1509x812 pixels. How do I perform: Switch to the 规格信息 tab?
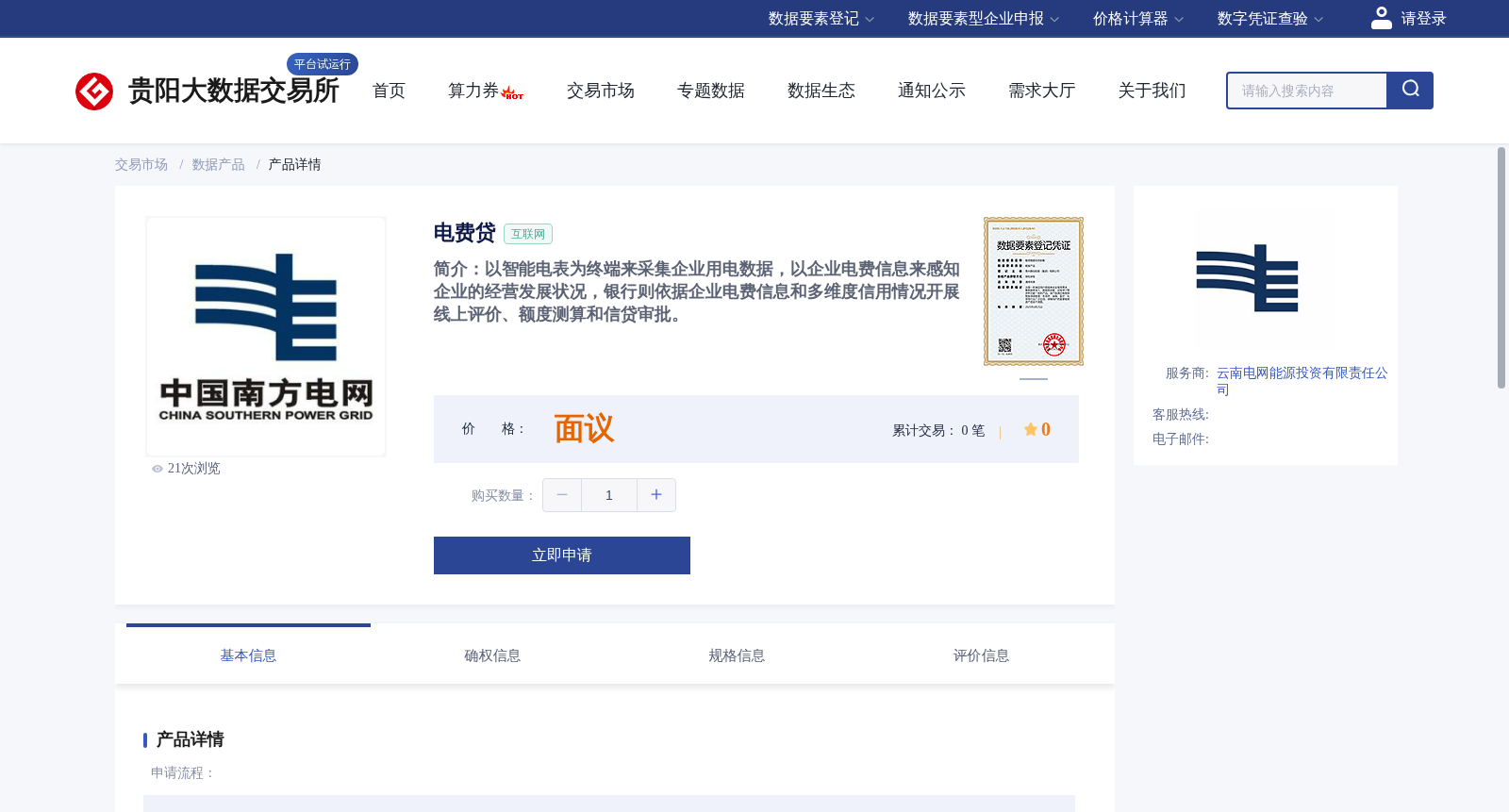coord(737,655)
